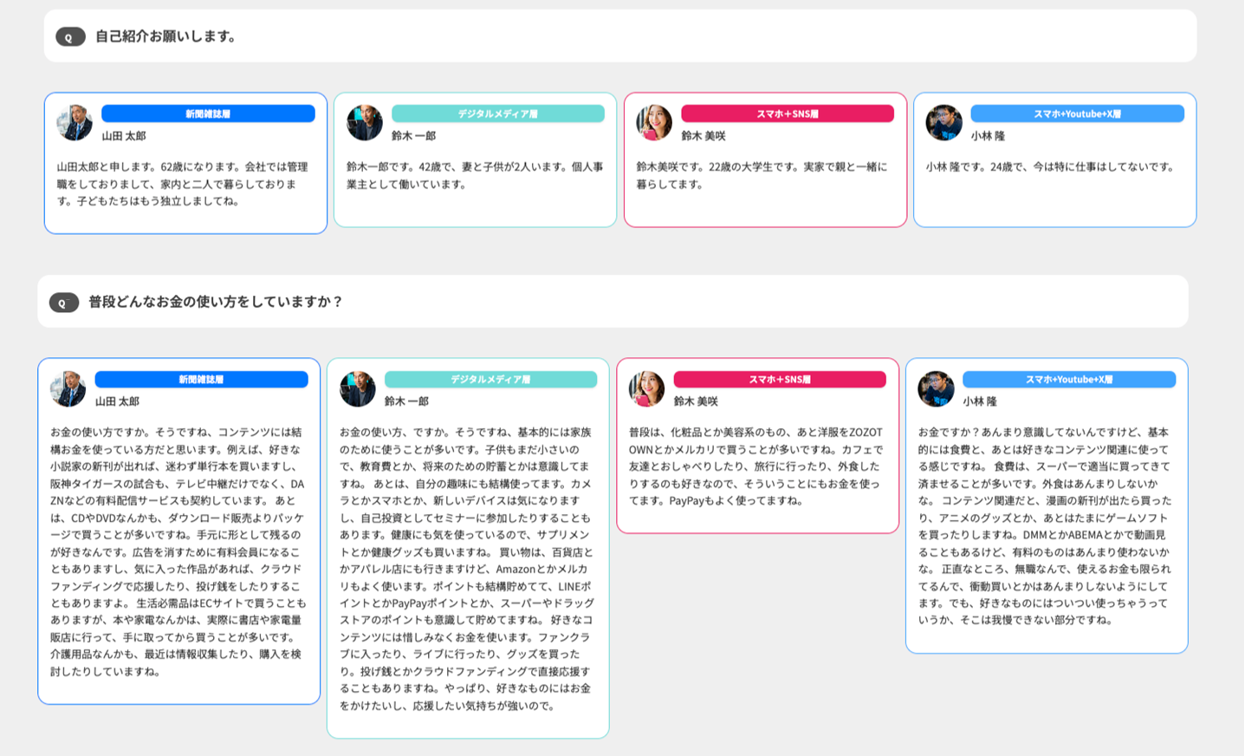Click the name 鈴木 一郎 in the self-introduction card
The width and height of the screenshot is (1244, 756).
[413, 136]
